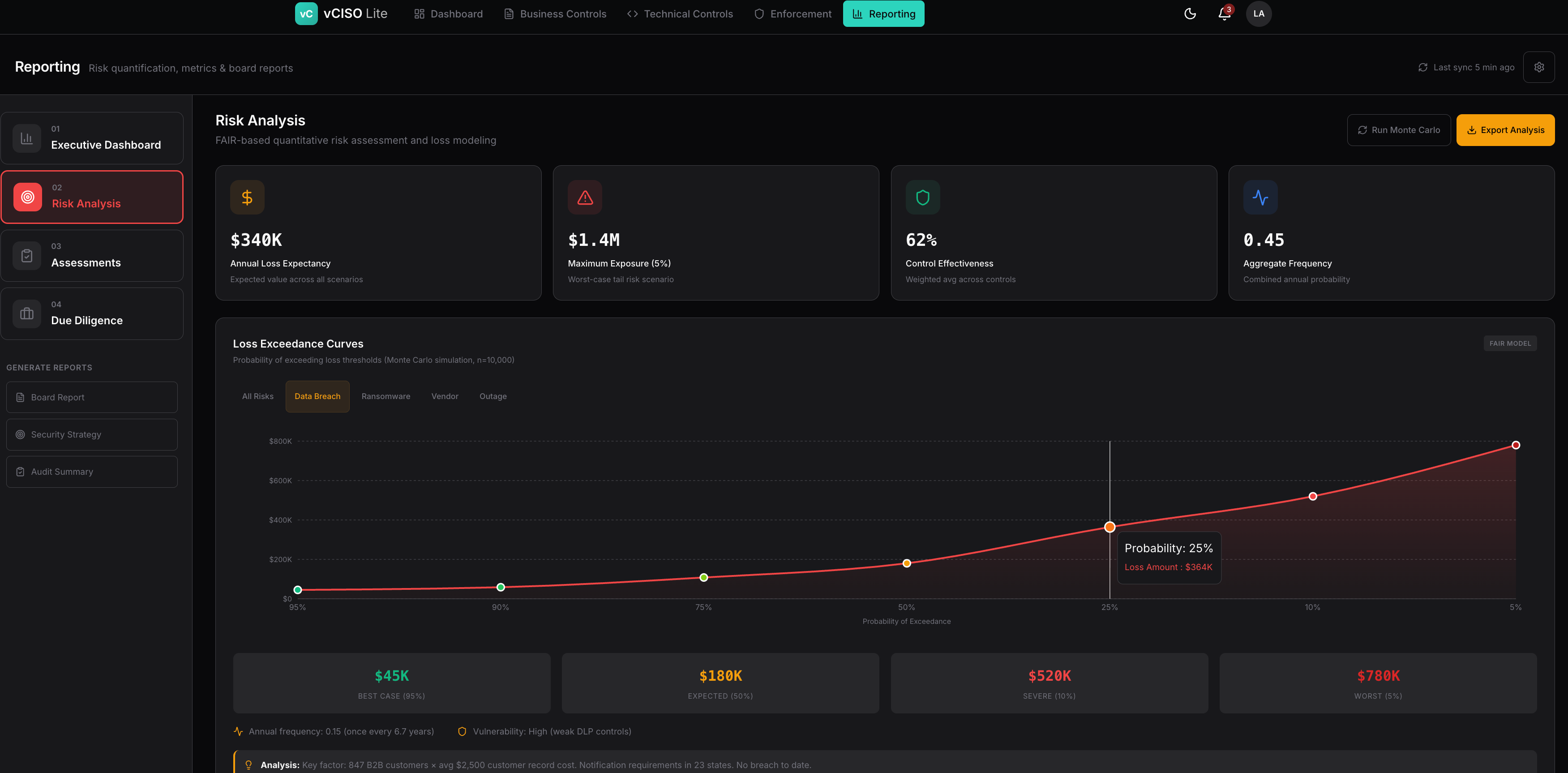Select the Ransomware risk filter
This screenshot has height=773, width=1568.
[386, 396]
